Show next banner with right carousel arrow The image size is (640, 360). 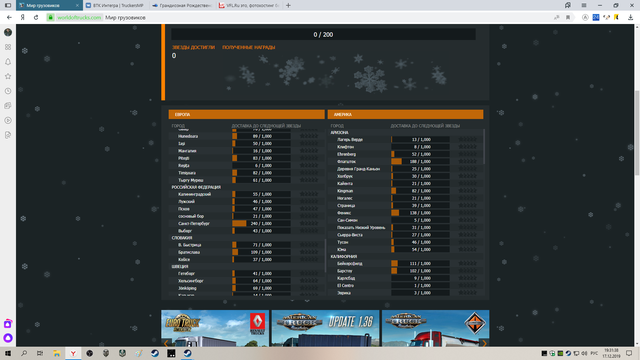point(484,343)
